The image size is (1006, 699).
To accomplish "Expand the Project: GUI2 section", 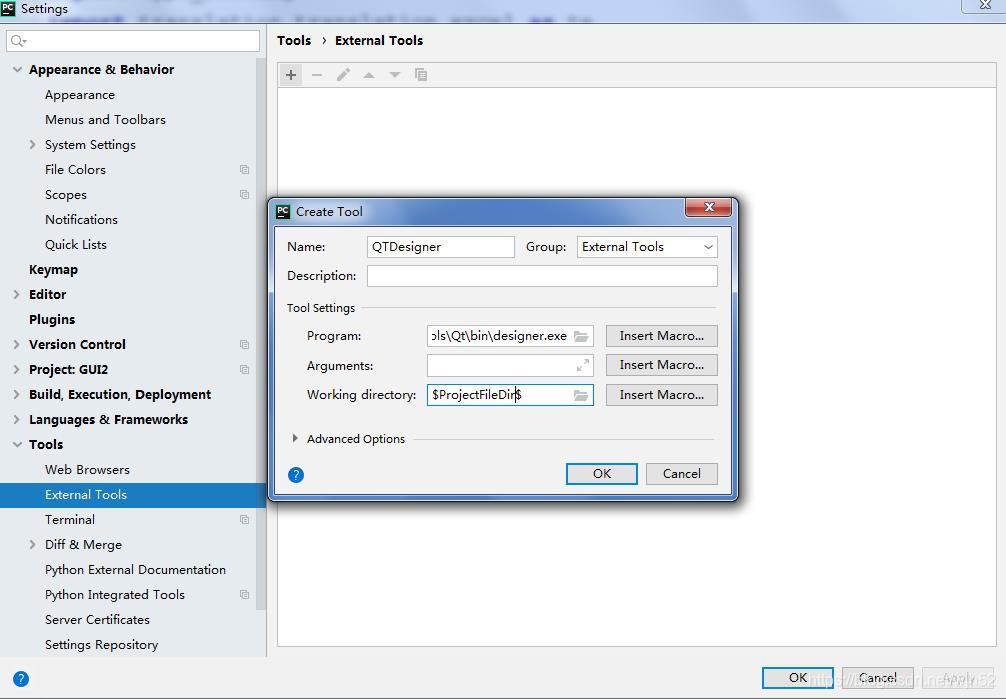I will pyautogui.click(x=17, y=370).
